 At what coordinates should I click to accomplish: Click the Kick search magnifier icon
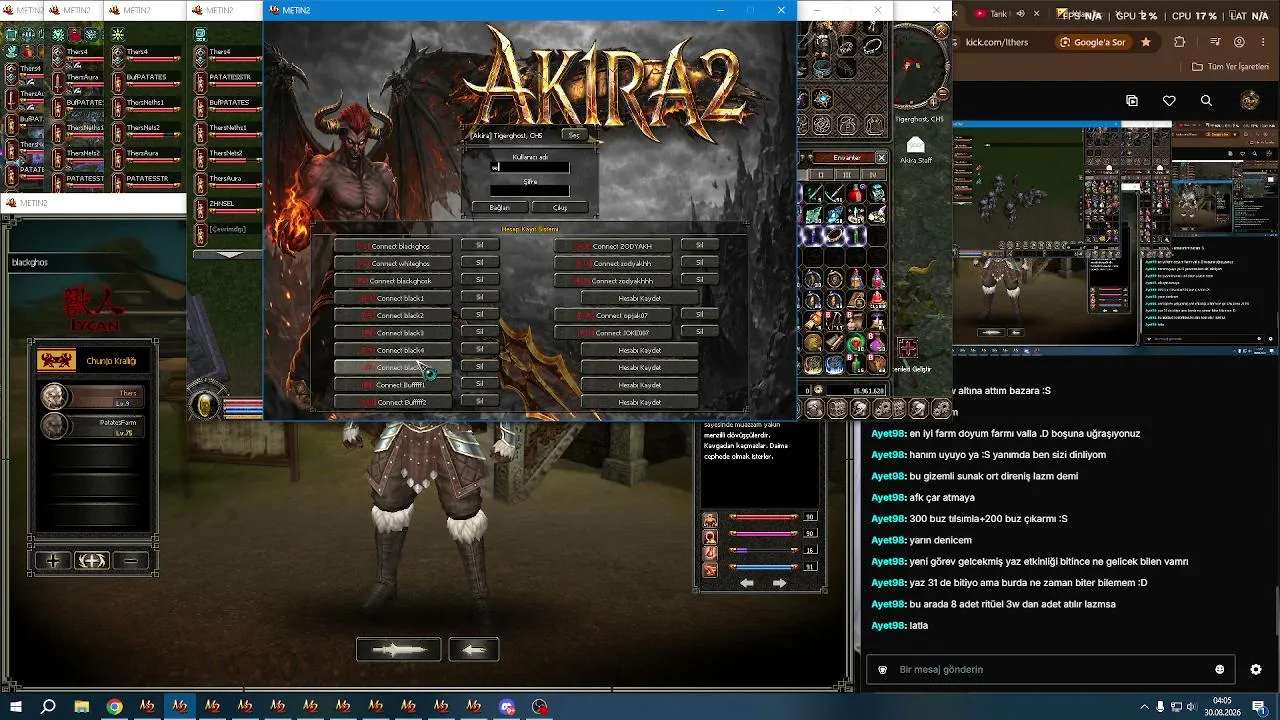click(1206, 101)
